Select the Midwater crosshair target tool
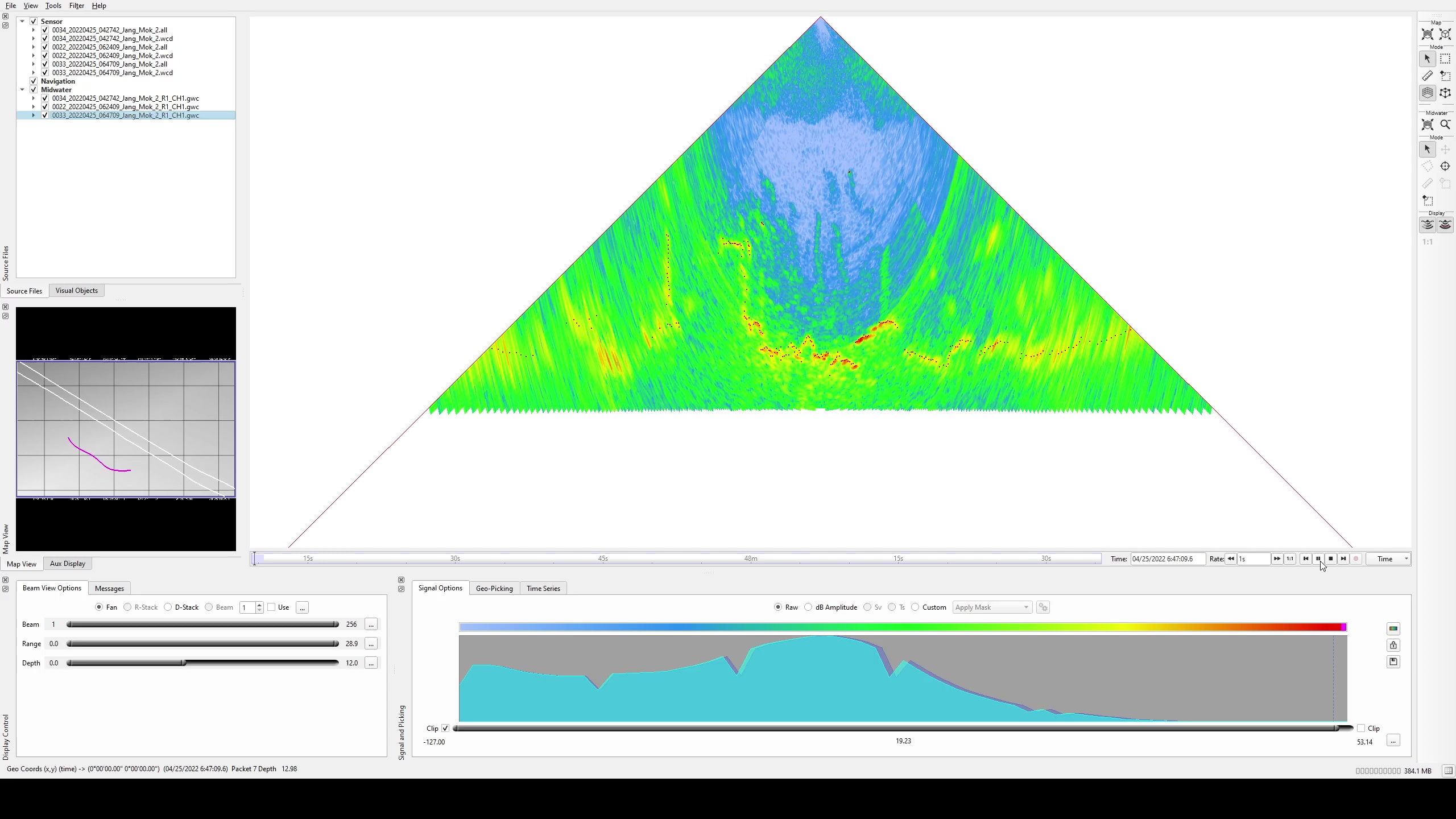Screen dimensions: 1456x819 1445,166
